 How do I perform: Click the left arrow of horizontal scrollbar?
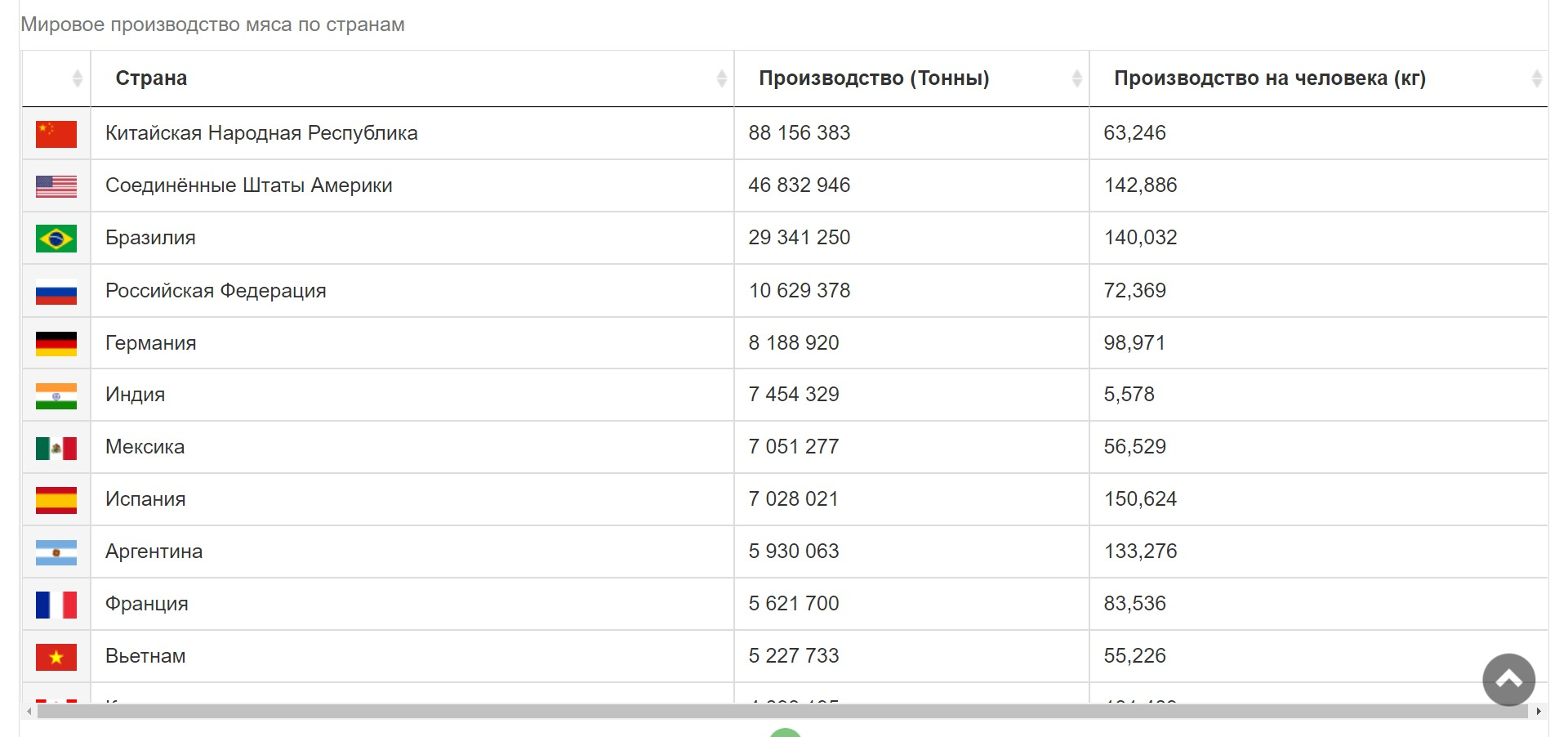(x=29, y=712)
